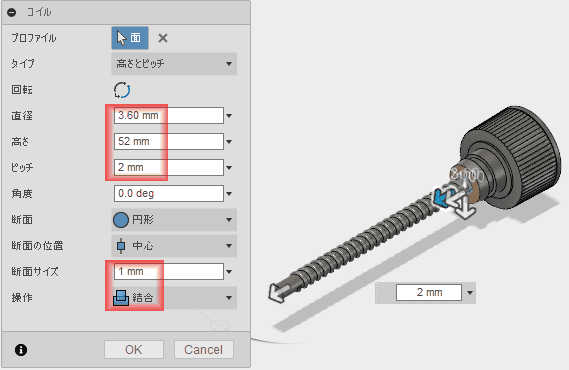The width and height of the screenshot is (569, 370).
Task: Click the 角度 input field showing 0.0 deg
Action: 169,193
